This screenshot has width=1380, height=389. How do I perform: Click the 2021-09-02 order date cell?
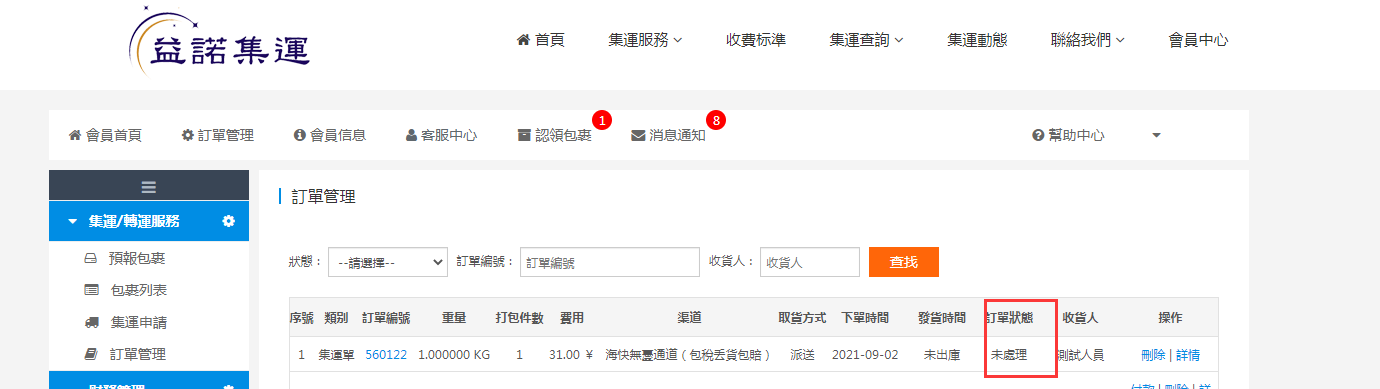click(865, 354)
